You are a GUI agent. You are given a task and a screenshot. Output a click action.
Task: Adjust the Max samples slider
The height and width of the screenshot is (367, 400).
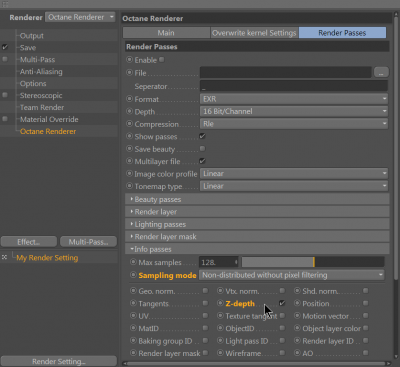pos(313,262)
